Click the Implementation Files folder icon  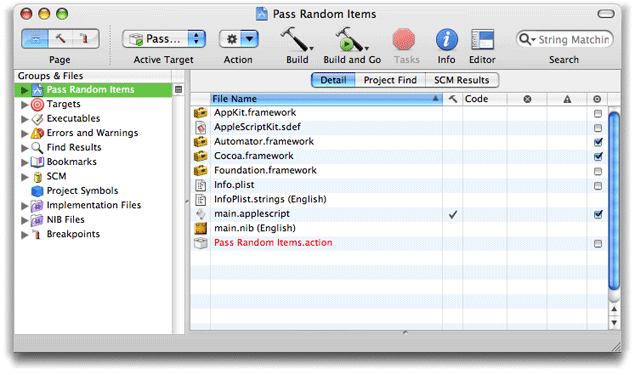click(37, 206)
